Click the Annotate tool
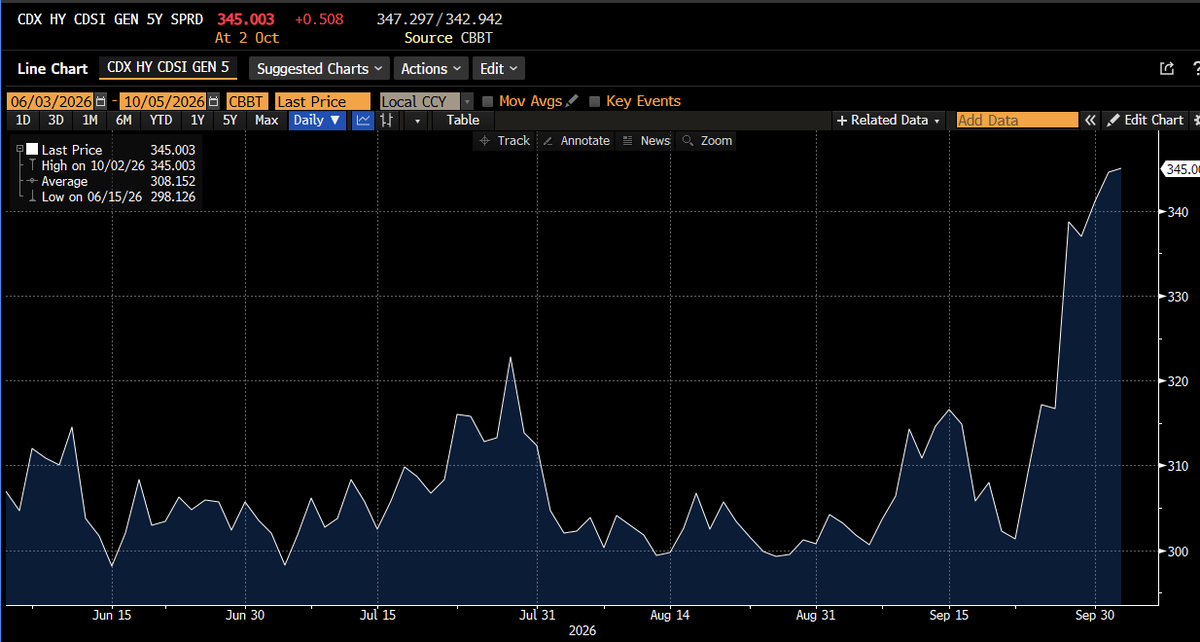1200x642 pixels. click(576, 141)
